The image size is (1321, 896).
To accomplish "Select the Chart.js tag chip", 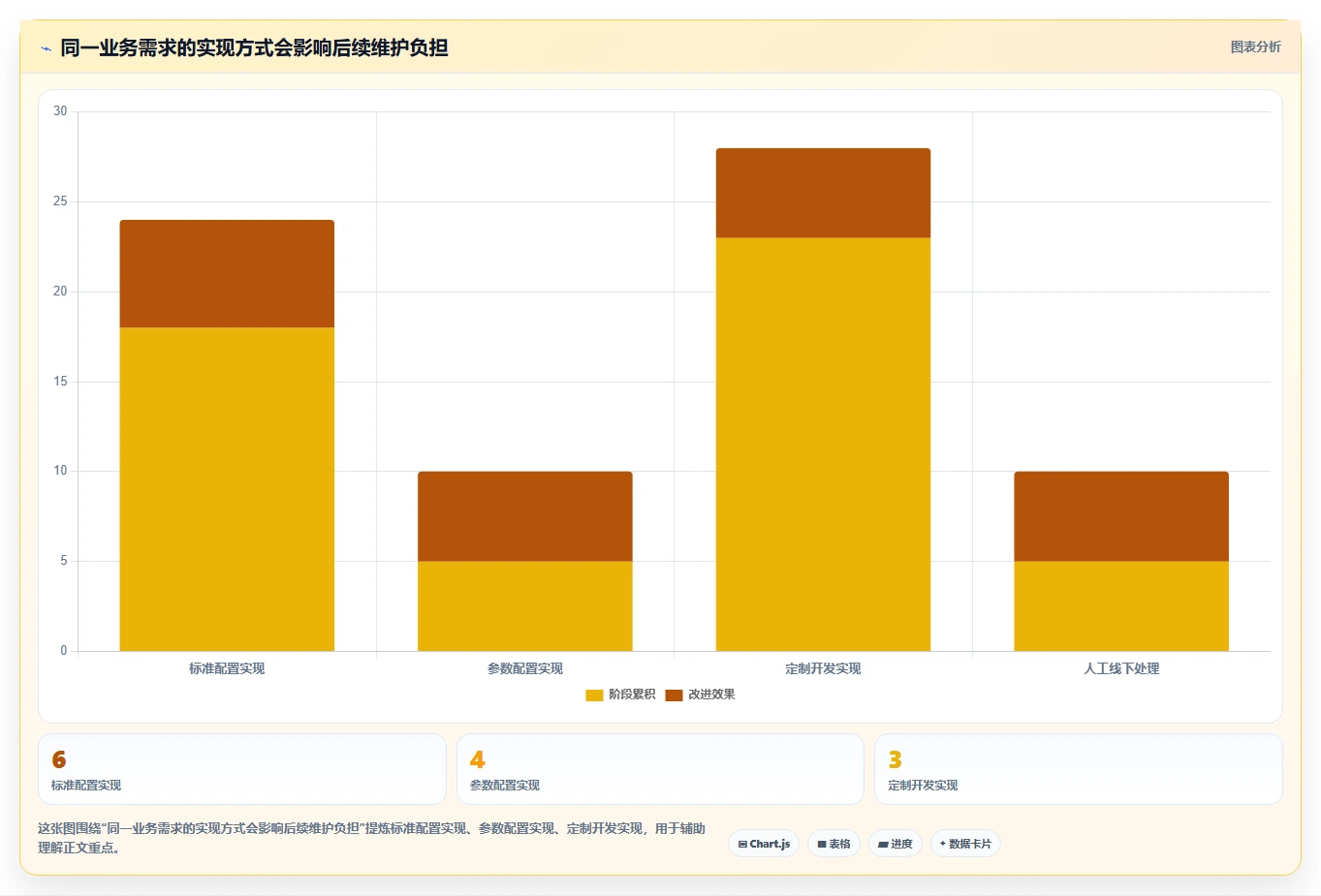I will 764,844.
